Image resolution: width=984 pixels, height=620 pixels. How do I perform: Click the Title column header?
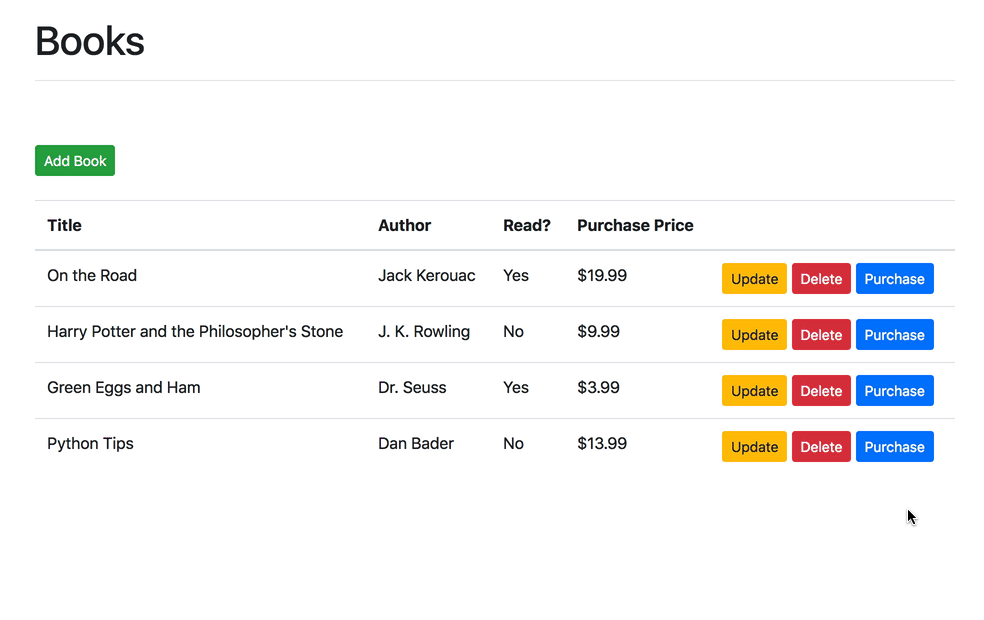pyautogui.click(x=64, y=225)
